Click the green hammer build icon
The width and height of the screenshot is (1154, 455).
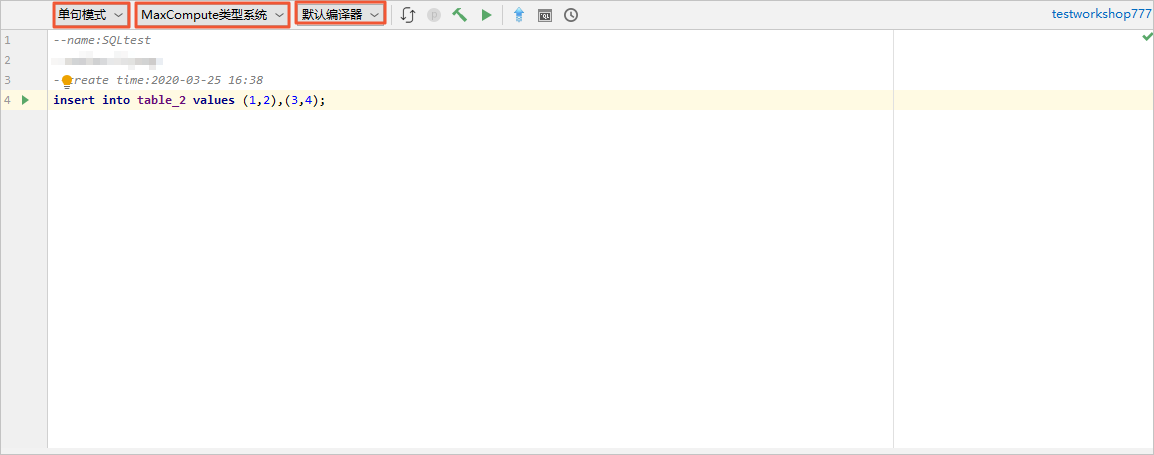click(x=459, y=15)
